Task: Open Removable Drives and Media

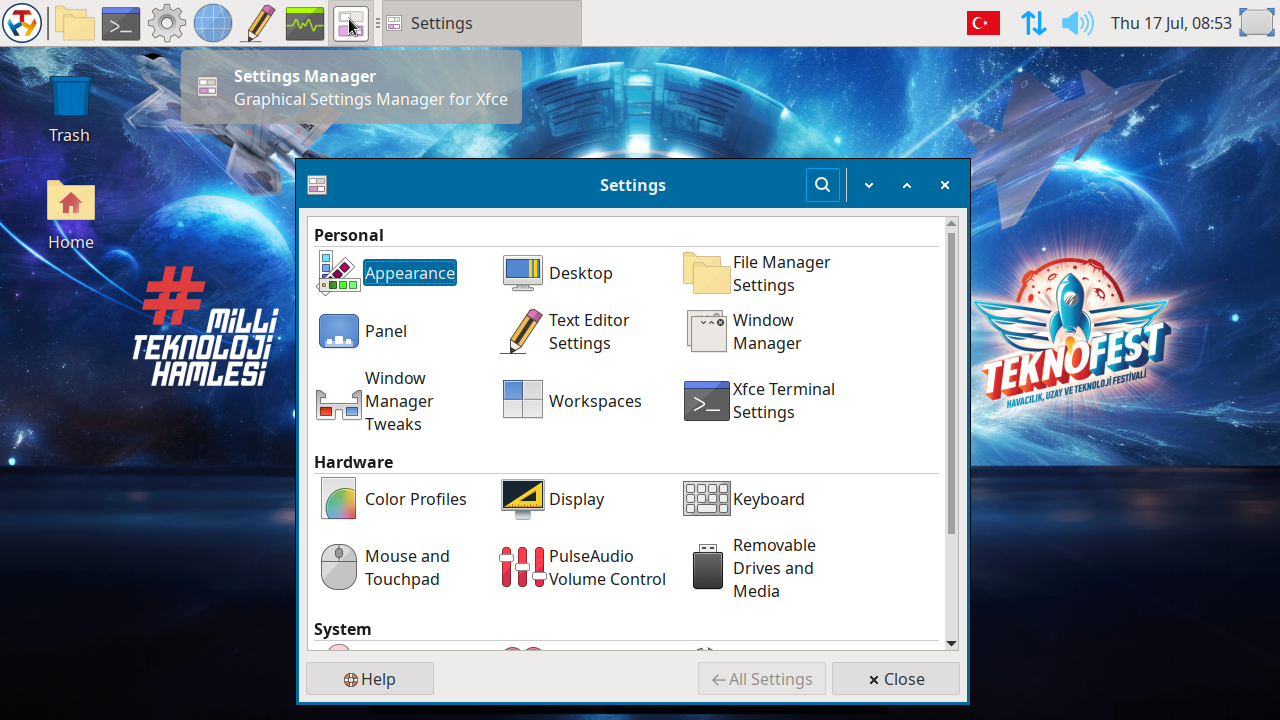Action: pyautogui.click(x=752, y=568)
